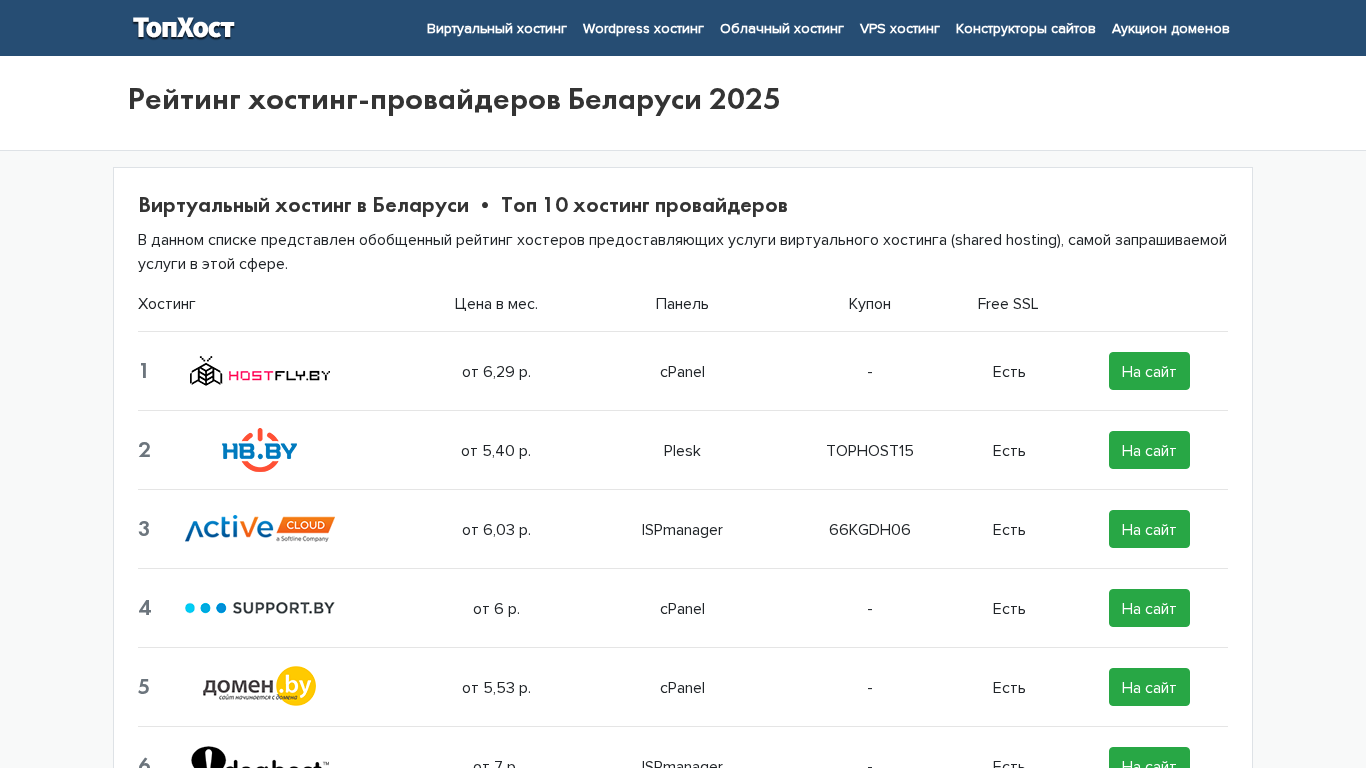This screenshot has width=1366, height=768.
Task: Go to Active Cloud via На сайт
Action: tap(1149, 529)
